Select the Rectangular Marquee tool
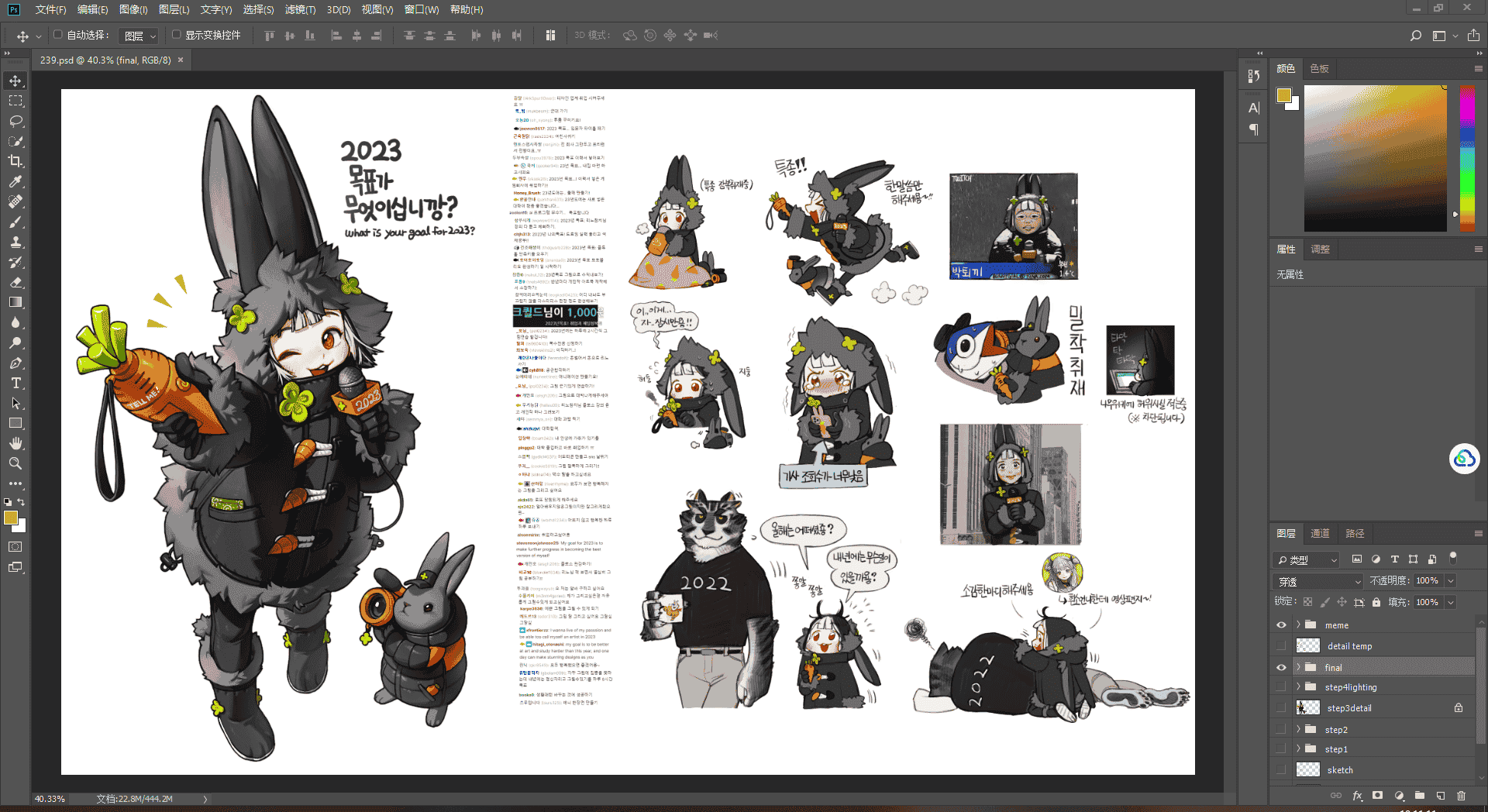 pyautogui.click(x=15, y=101)
